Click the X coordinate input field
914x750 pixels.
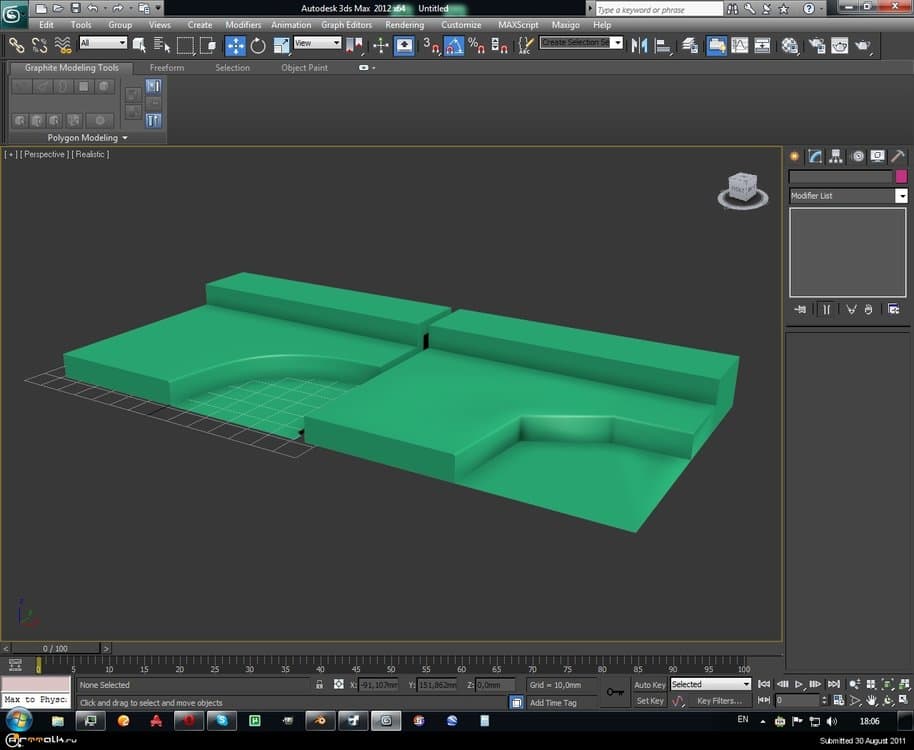(x=378, y=685)
